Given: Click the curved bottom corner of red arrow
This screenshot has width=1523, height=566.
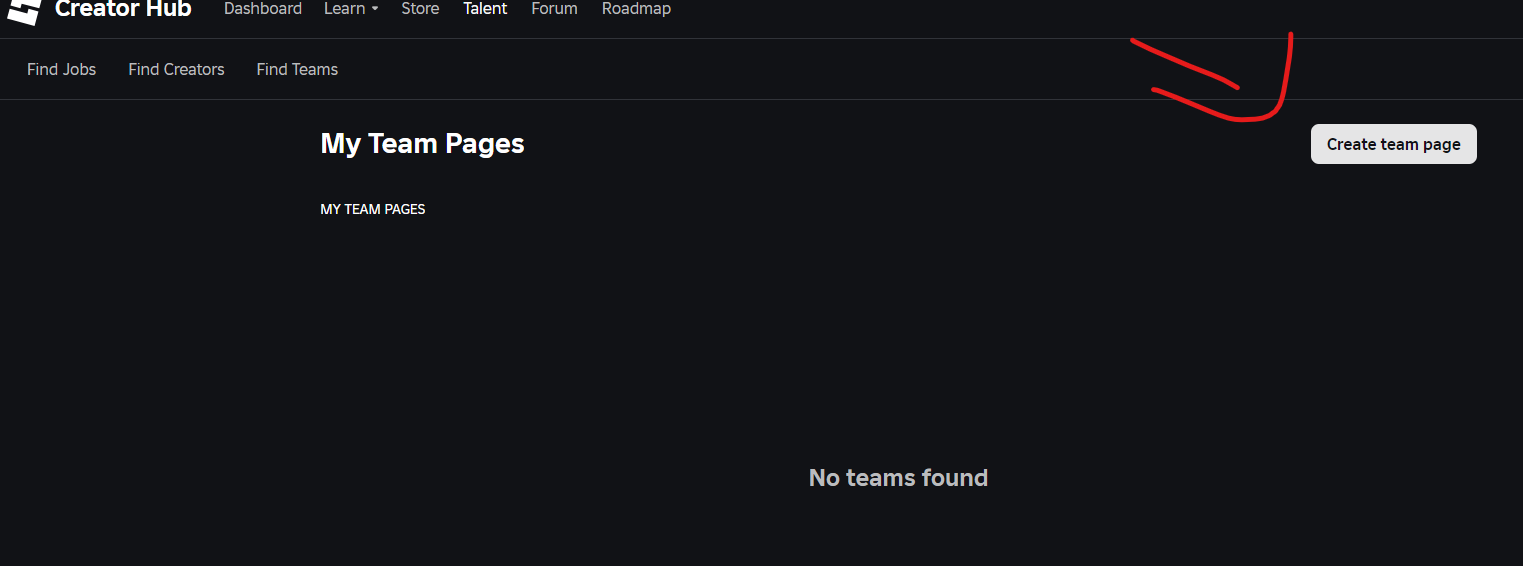Looking at the screenshot, I should pos(1270,116).
